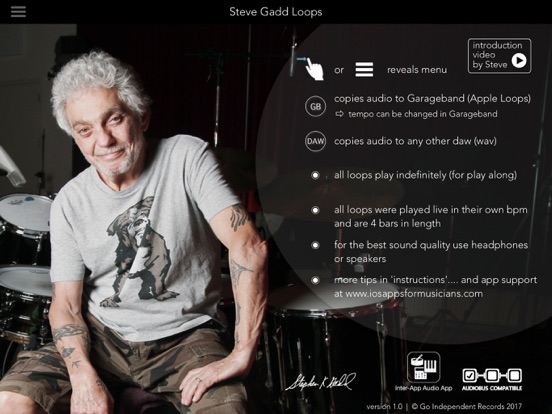
Task: Click the Inter-App Audio App icon
Action: click(424, 367)
